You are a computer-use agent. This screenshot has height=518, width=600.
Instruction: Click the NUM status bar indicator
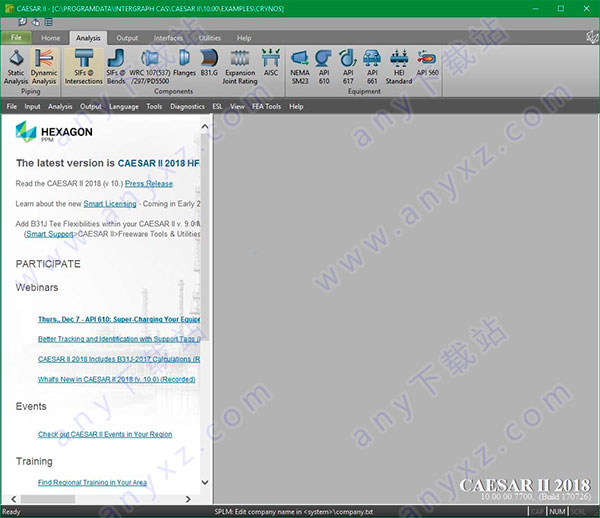557,511
